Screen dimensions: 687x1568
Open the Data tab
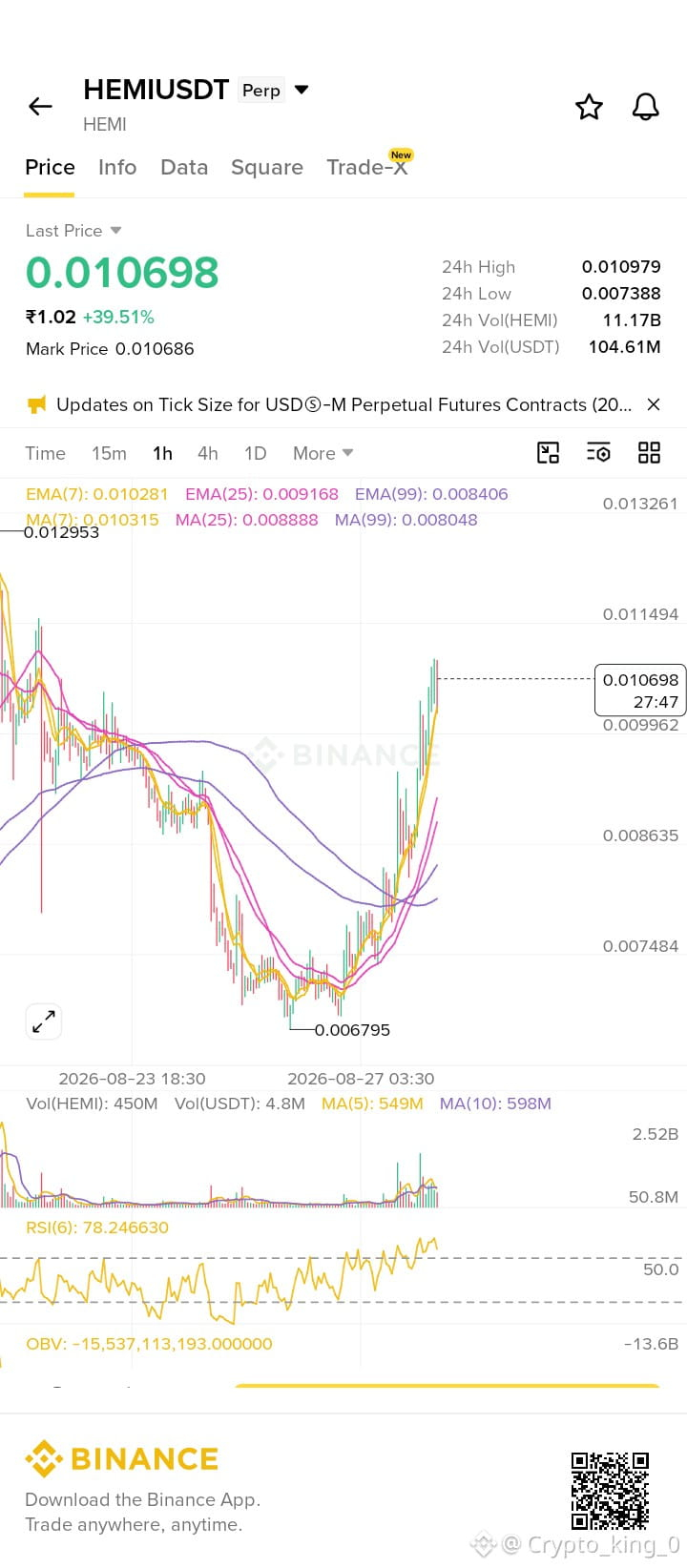pyautogui.click(x=184, y=167)
